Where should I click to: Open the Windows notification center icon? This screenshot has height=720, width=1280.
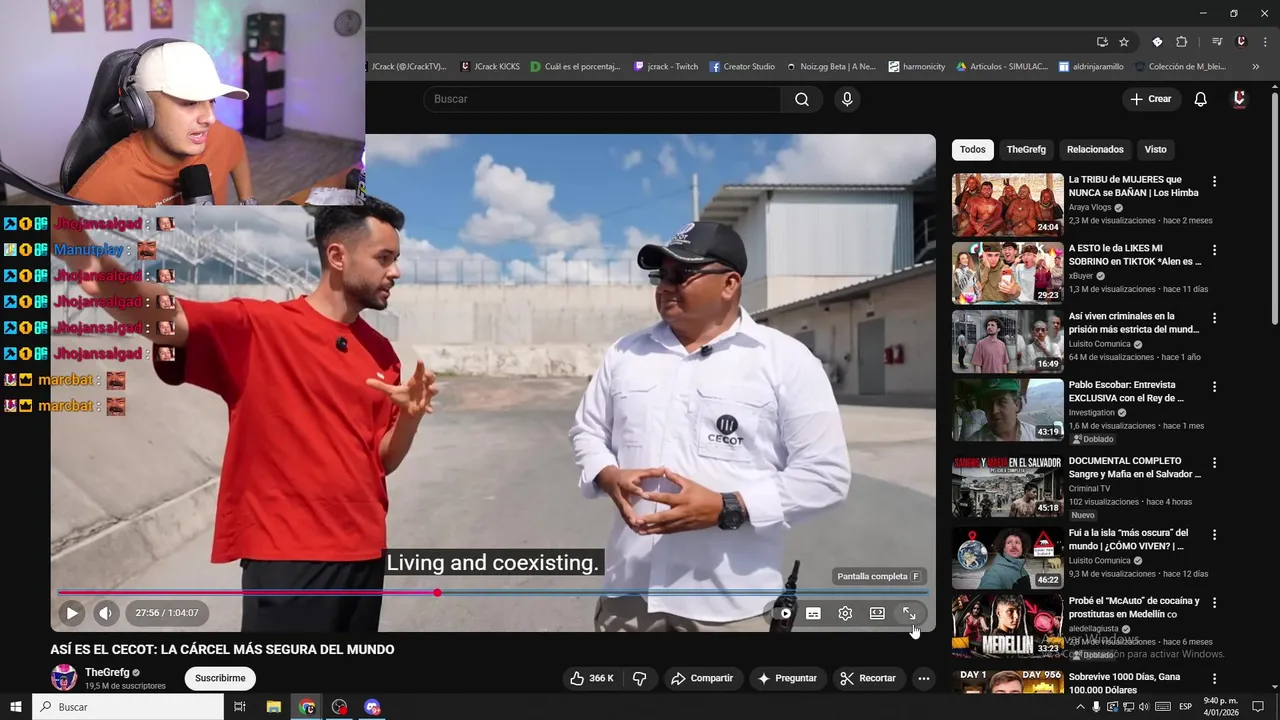tap(1259, 707)
